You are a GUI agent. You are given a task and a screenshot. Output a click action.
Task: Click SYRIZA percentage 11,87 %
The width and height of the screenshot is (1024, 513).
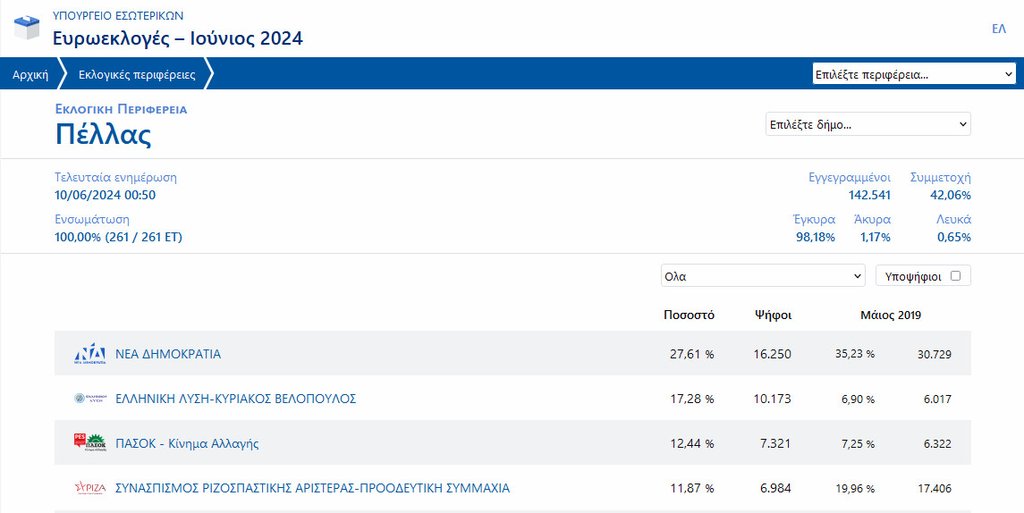click(692, 488)
